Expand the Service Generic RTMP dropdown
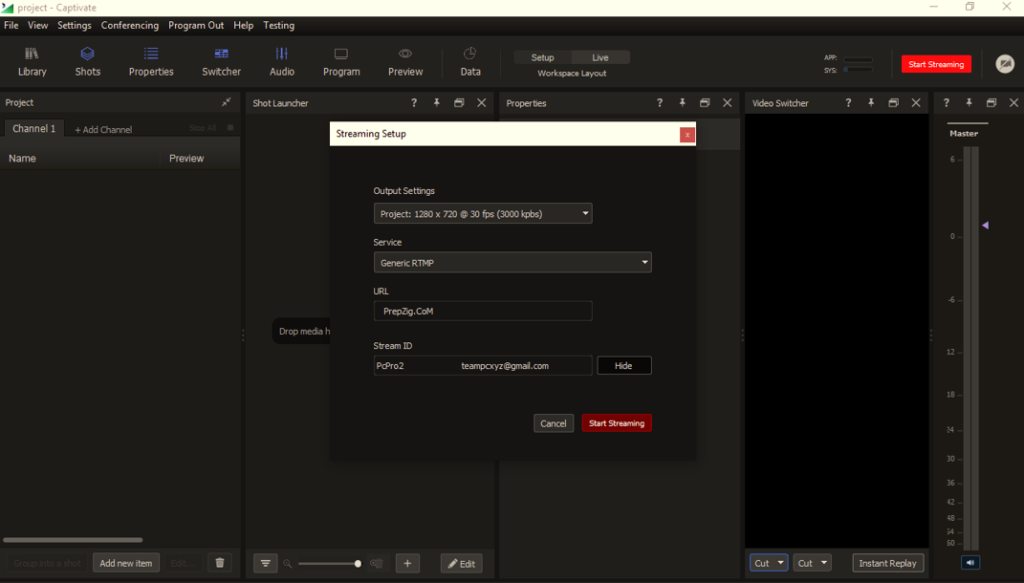 513,262
